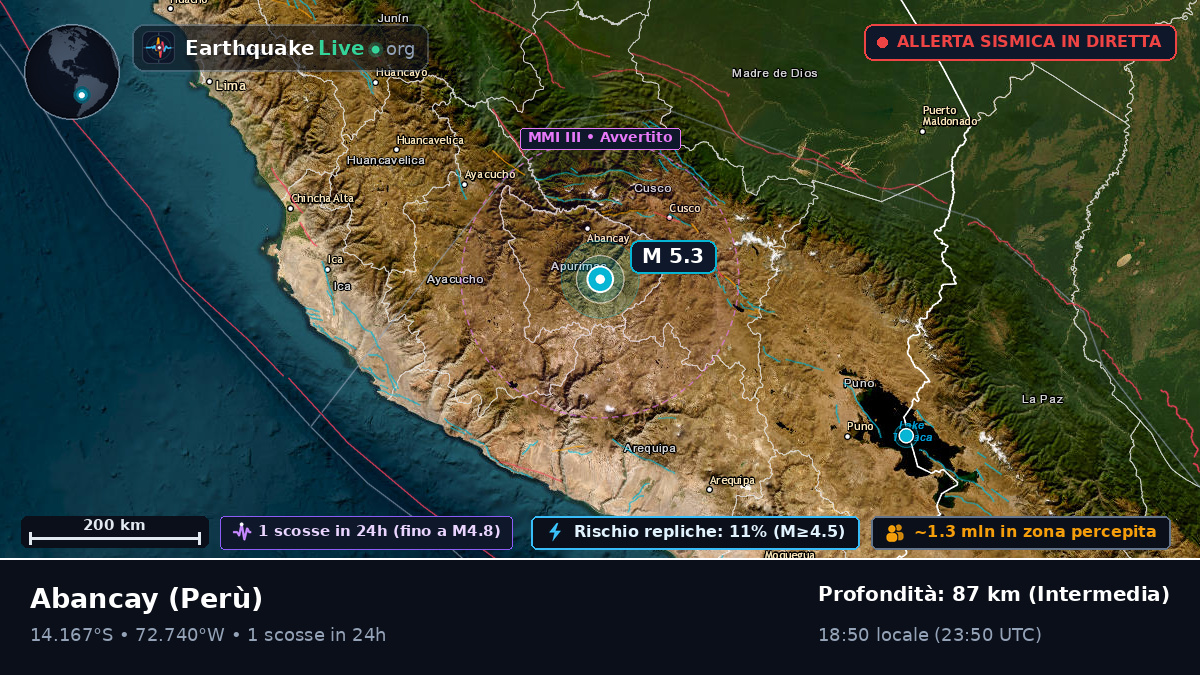Click the "MMI III • Avvertito" intensity label
The height and width of the screenshot is (675, 1200).
click(600, 138)
